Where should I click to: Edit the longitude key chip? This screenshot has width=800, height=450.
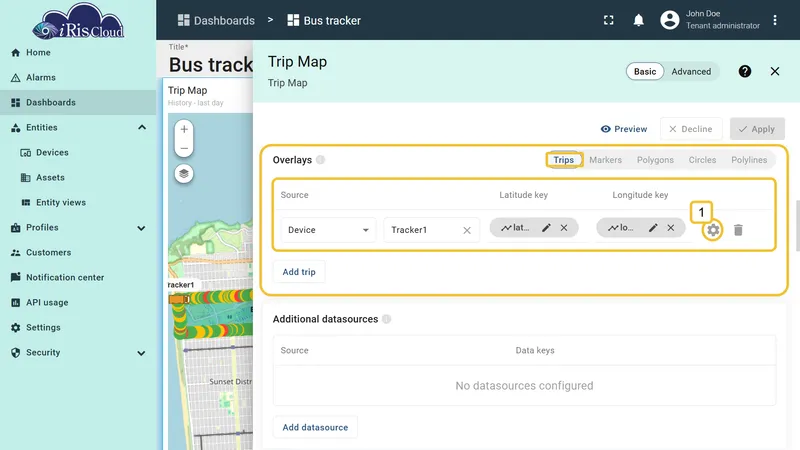point(653,228)
